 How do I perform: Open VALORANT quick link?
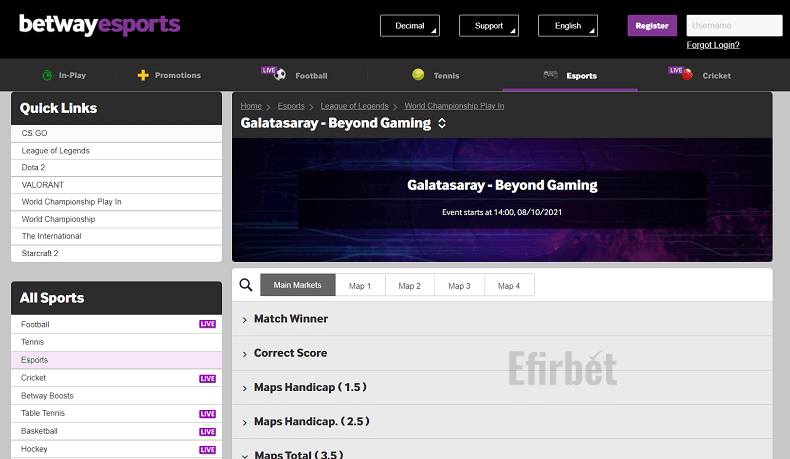116,185
